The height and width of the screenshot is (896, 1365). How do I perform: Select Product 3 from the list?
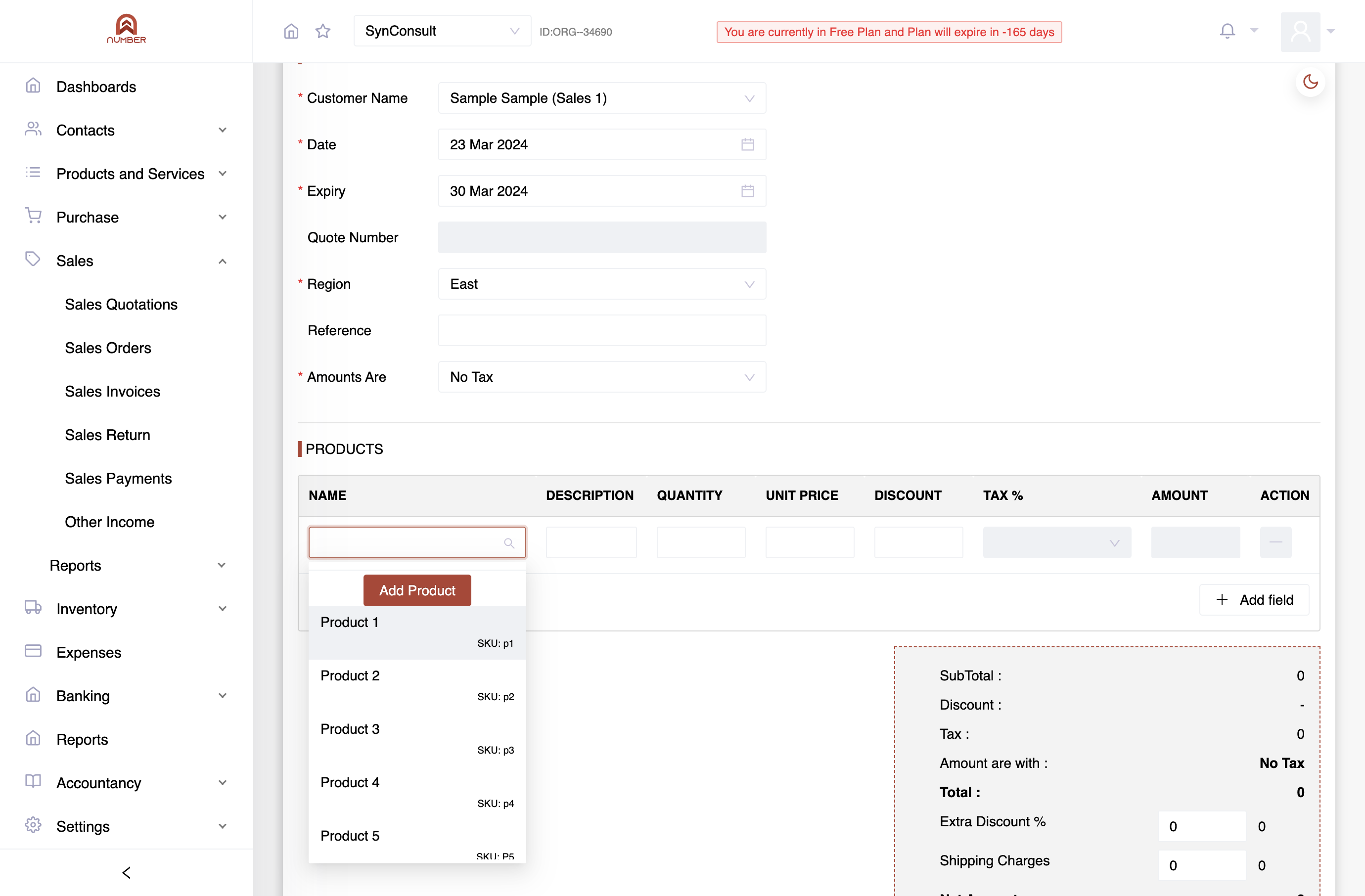417,740
